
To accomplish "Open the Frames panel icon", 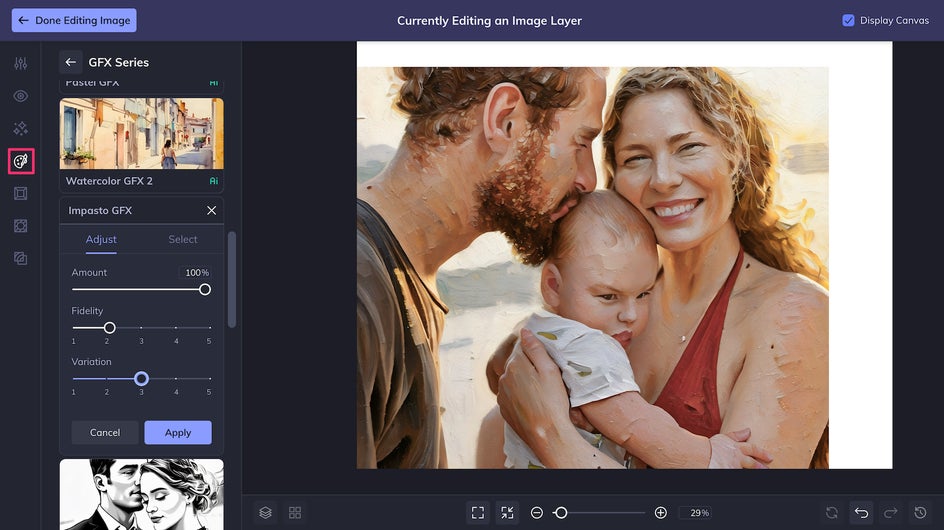I will tap(20, 193).
